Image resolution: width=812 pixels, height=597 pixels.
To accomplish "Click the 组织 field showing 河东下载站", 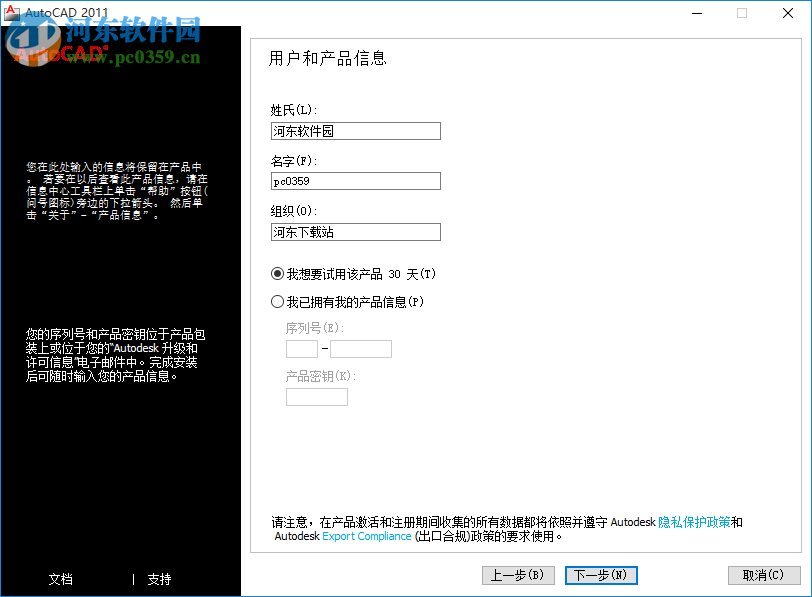I will [x=355, y=231].
